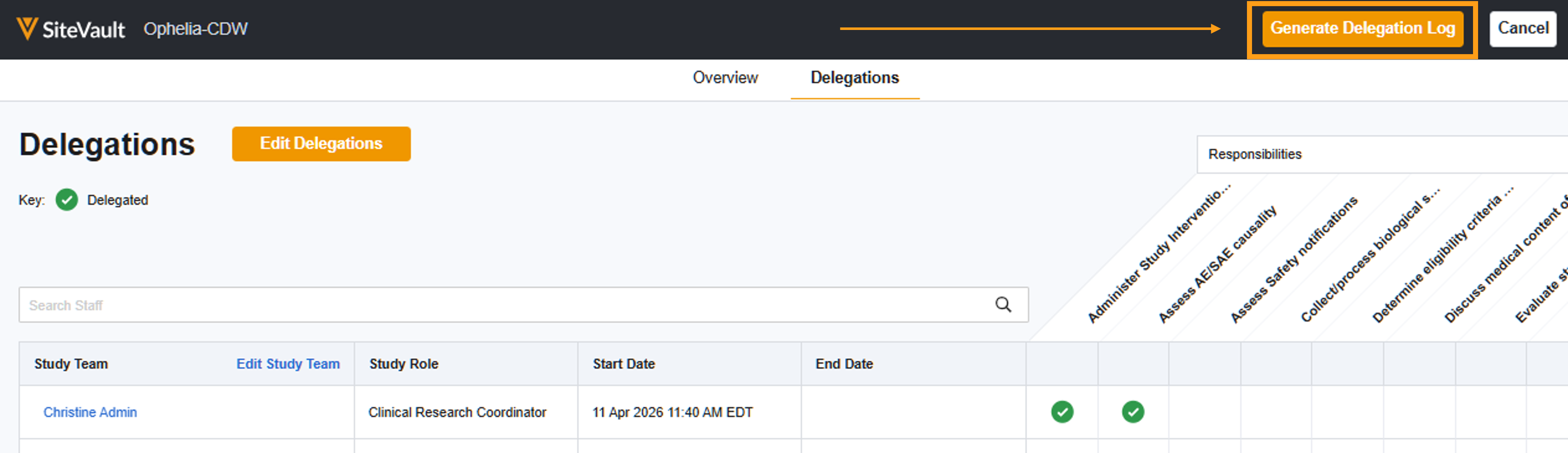Click the Cancel button

click(x=1522, y=29)
